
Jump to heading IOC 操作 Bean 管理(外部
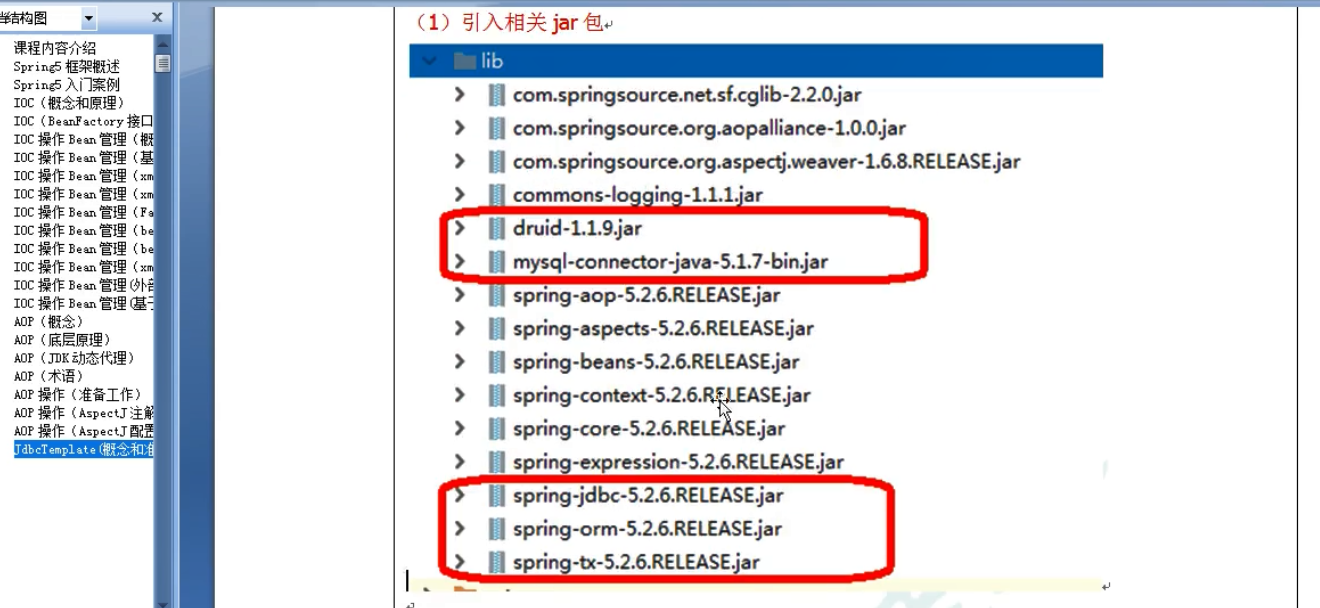click(x=83, y=285)
